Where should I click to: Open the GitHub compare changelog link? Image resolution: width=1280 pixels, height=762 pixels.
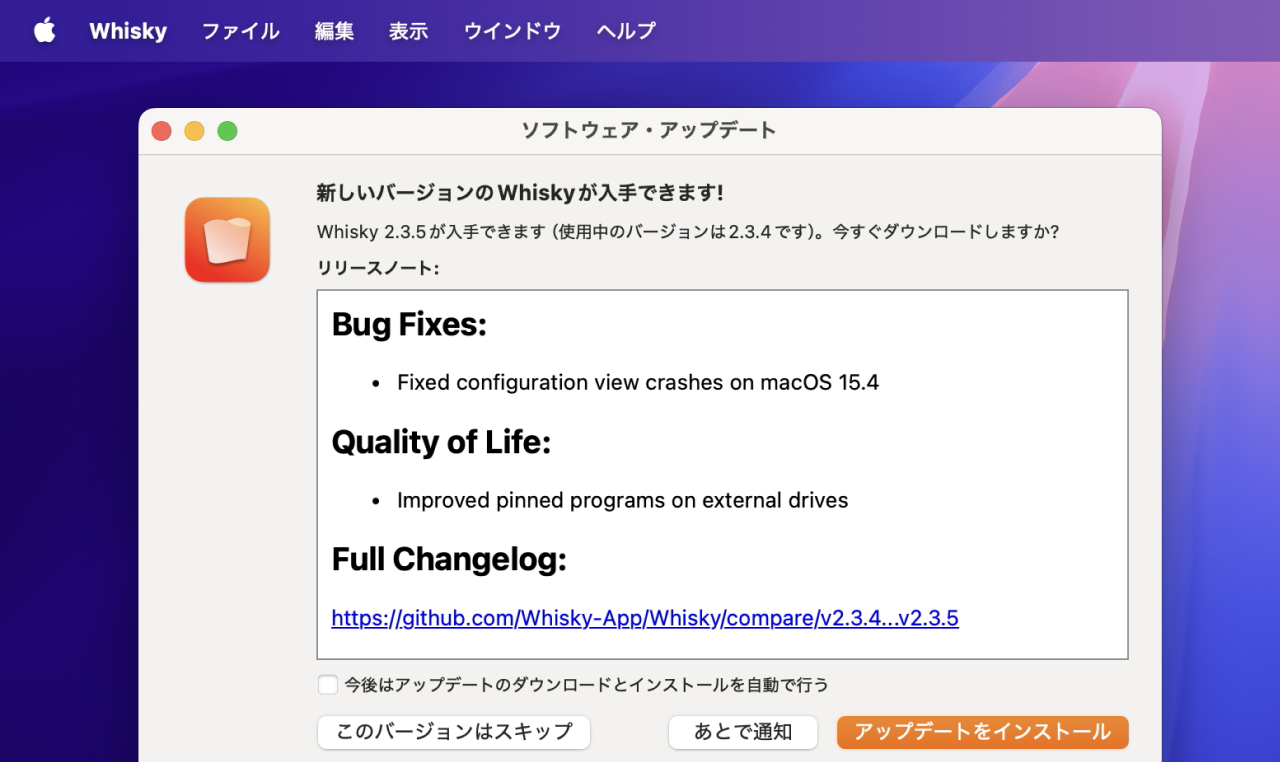click(x=645, y=618)
